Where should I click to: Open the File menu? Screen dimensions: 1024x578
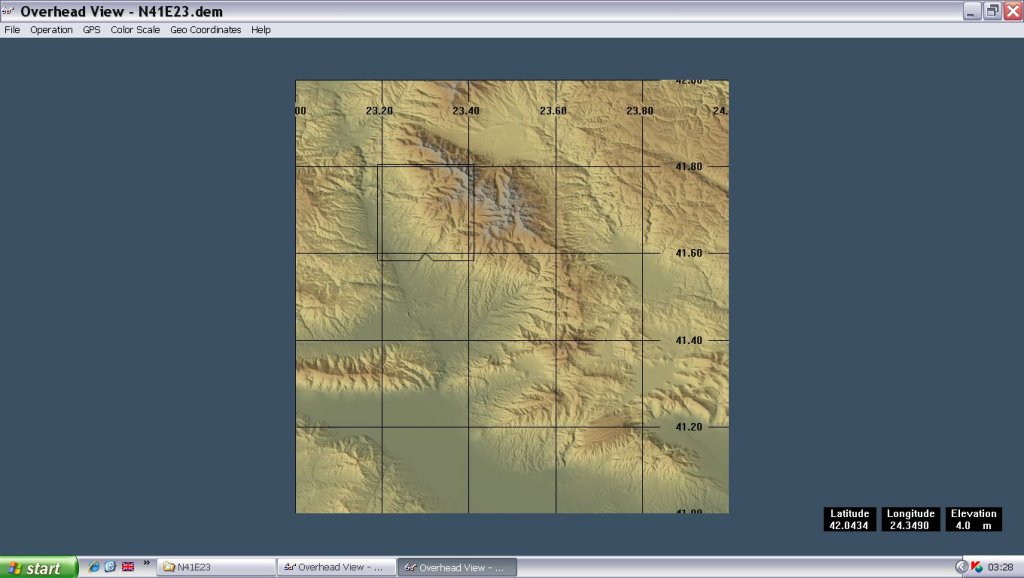(12, 30)
